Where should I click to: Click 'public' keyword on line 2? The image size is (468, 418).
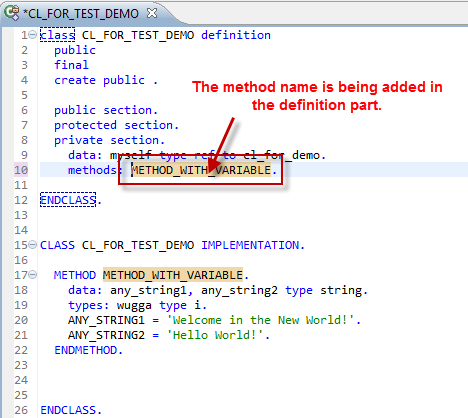(x=75, y=50)
